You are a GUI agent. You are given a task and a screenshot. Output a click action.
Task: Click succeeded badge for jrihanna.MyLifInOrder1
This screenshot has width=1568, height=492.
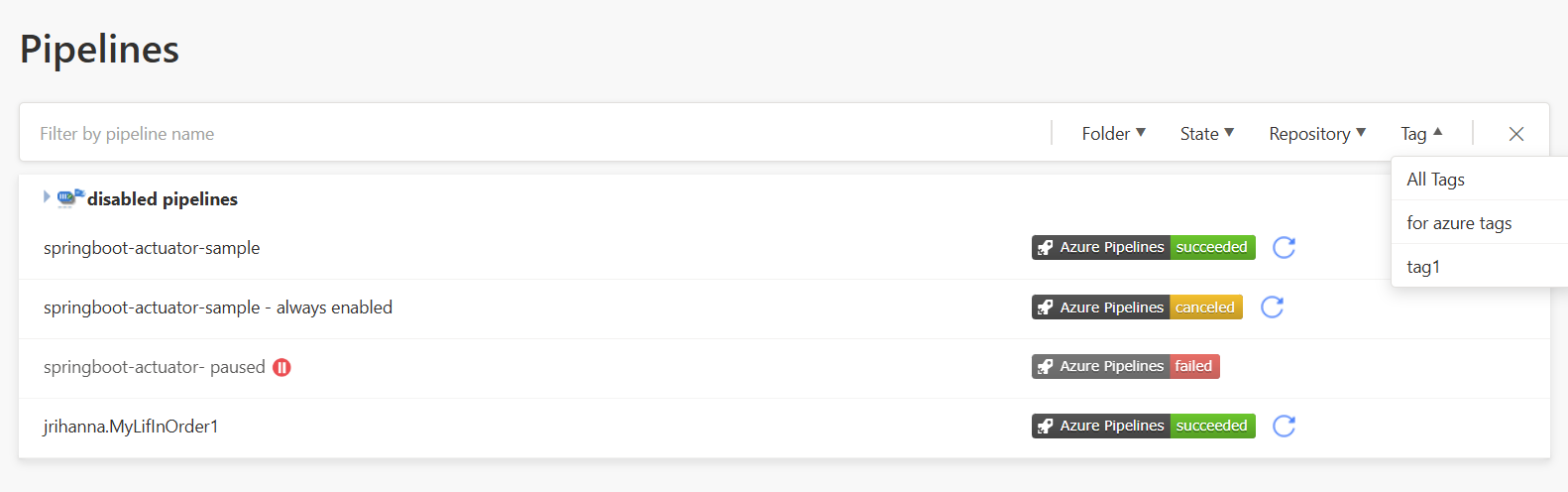coord(1143,426)
